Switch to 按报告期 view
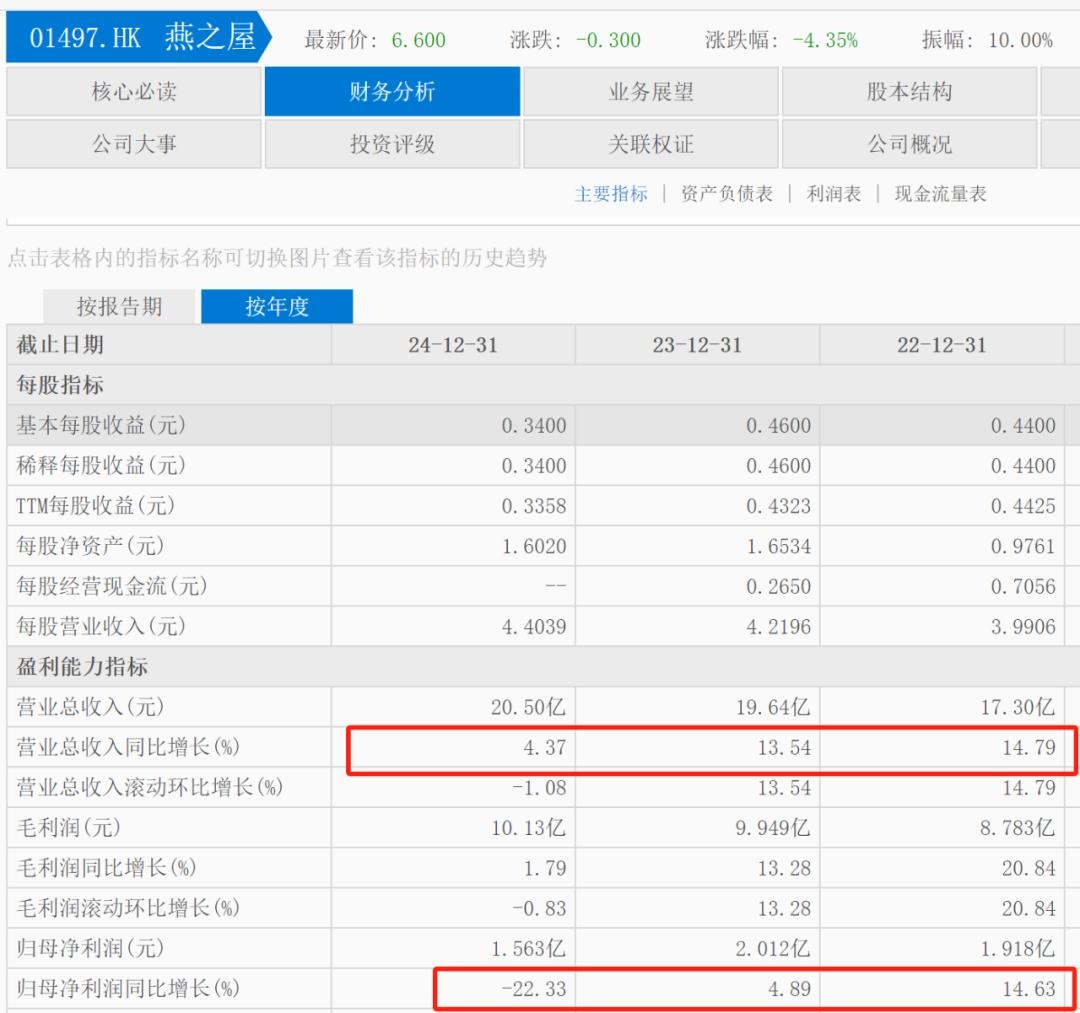1080x1013 pixels. (119, 307)
